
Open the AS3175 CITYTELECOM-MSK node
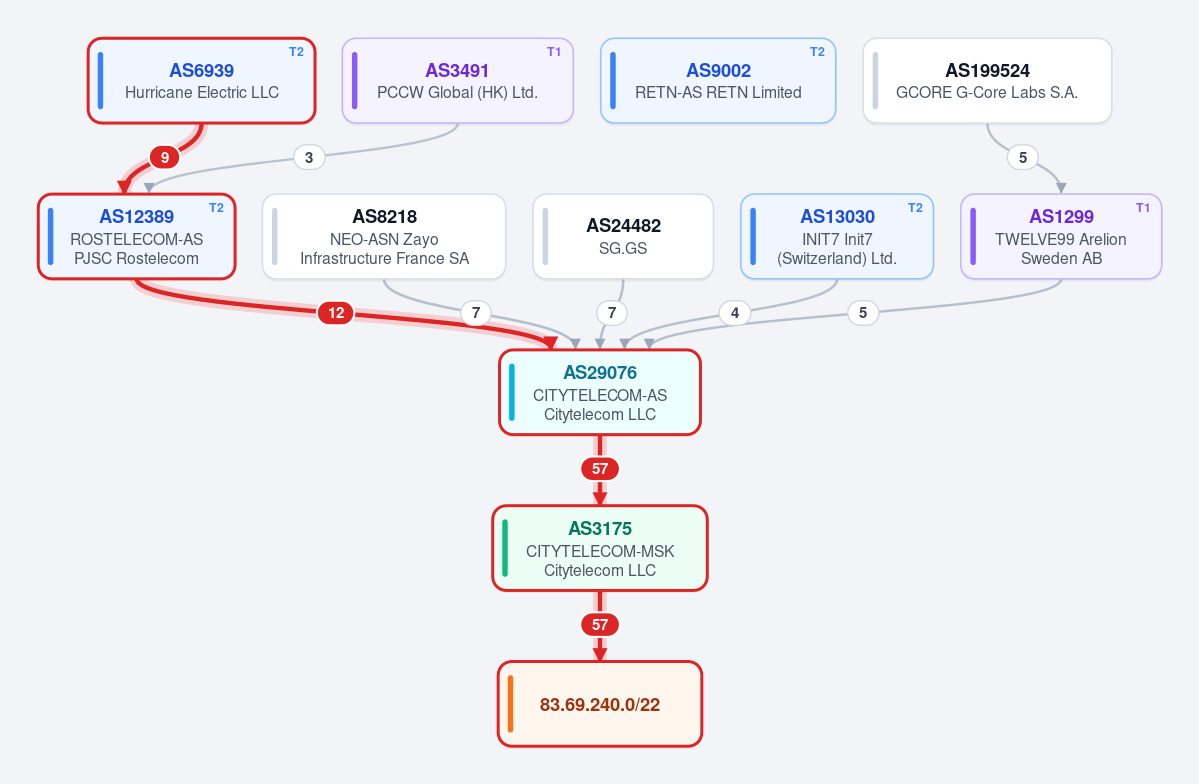[x=600, y=548]
